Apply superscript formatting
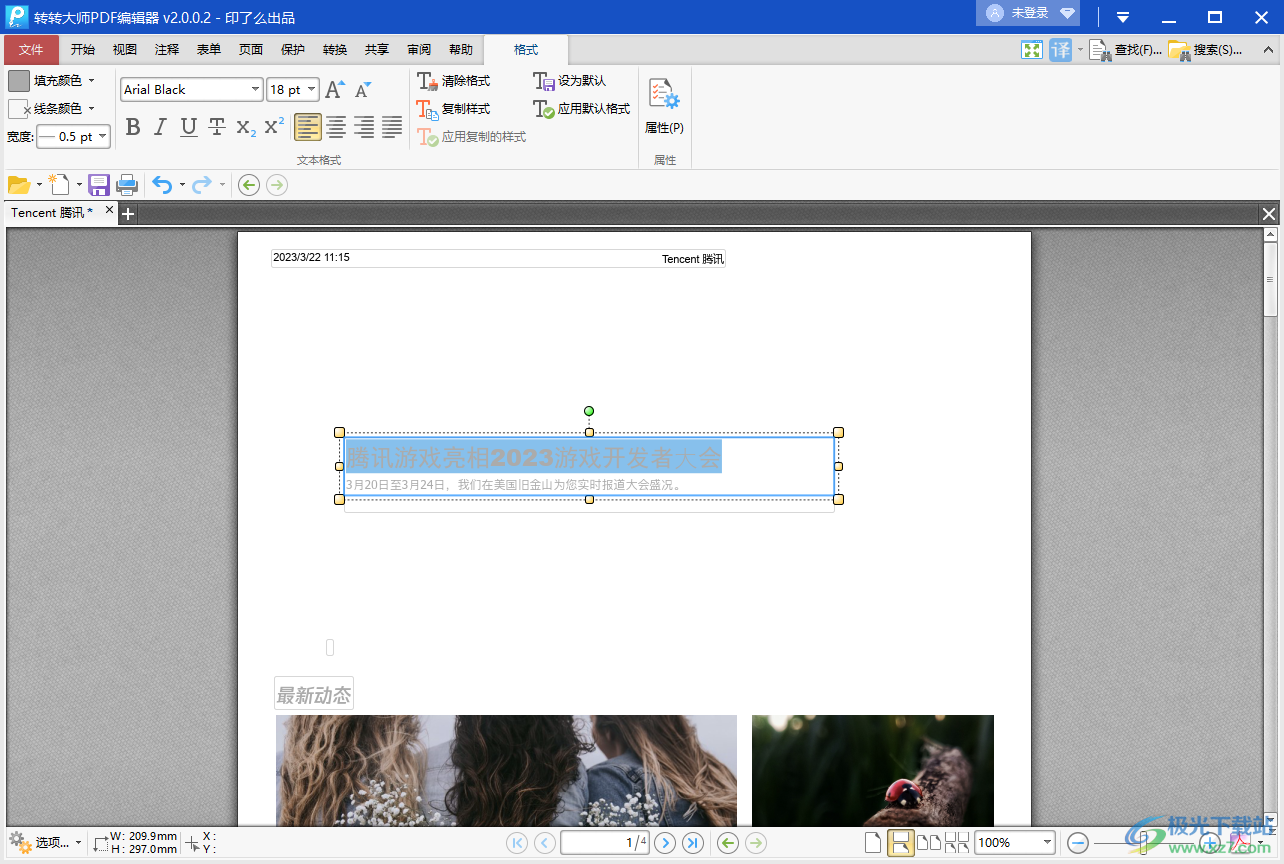The image size is (1284, 864). pos(274,127)
